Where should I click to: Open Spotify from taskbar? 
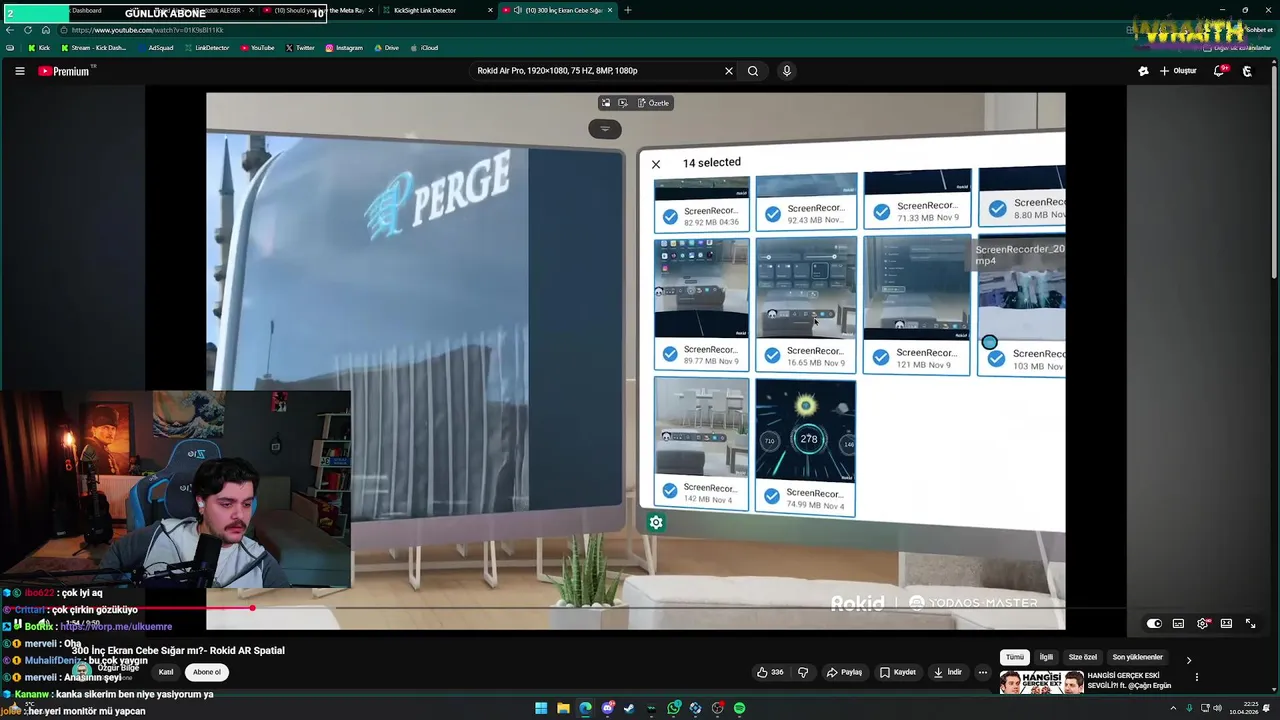point(739,708)
